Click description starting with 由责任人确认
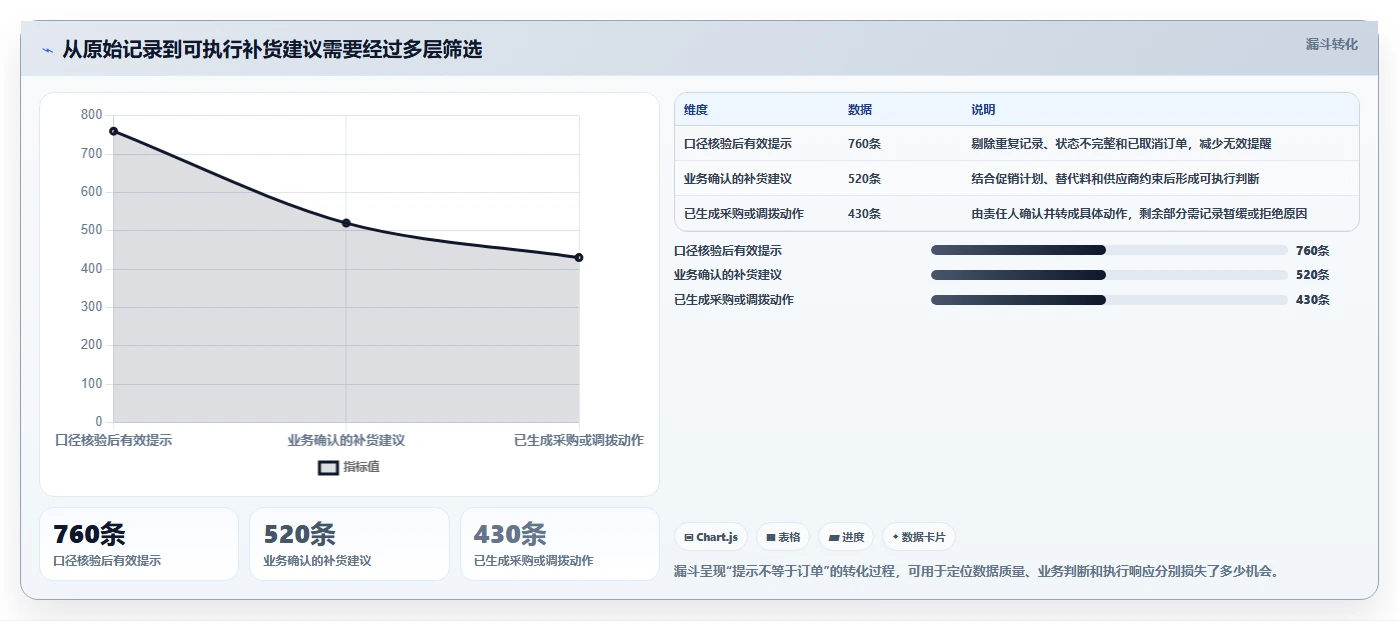This screenshot has width=1399, height=621. pyautogui.click(x=1139, y=214)
